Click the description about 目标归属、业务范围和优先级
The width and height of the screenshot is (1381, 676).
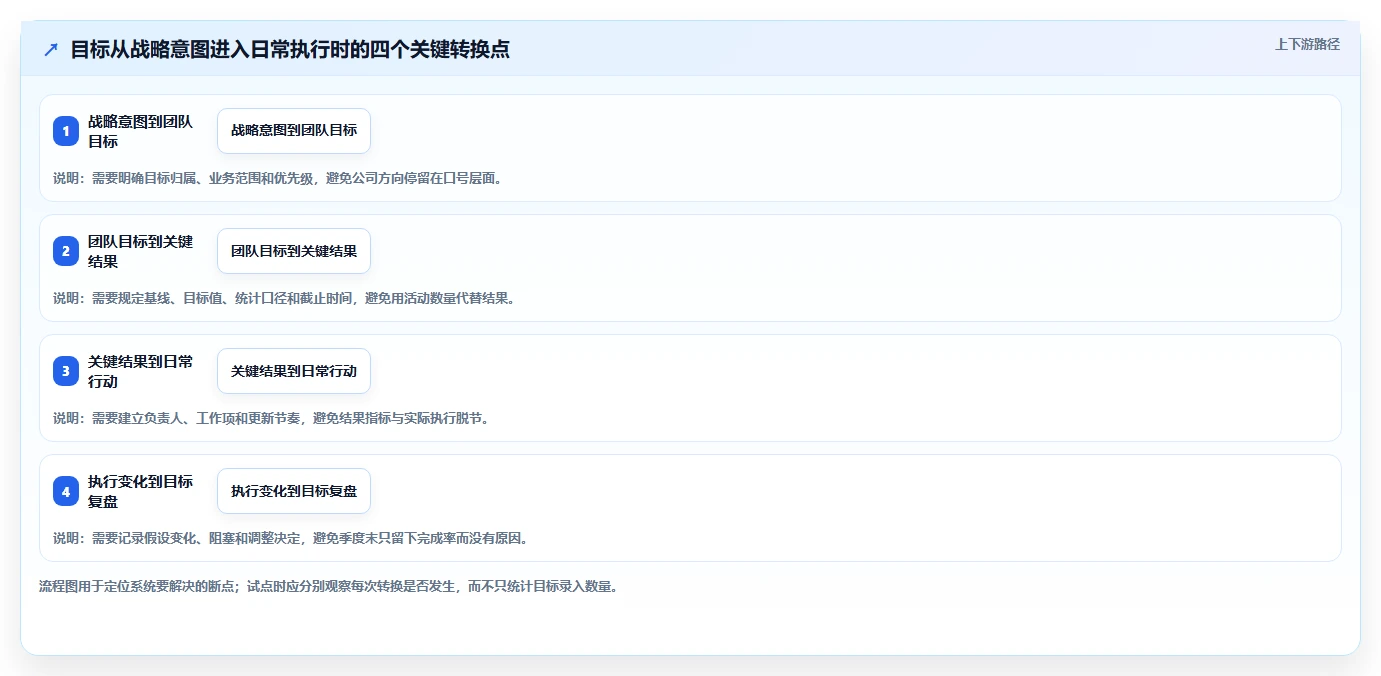click(278, 178)
